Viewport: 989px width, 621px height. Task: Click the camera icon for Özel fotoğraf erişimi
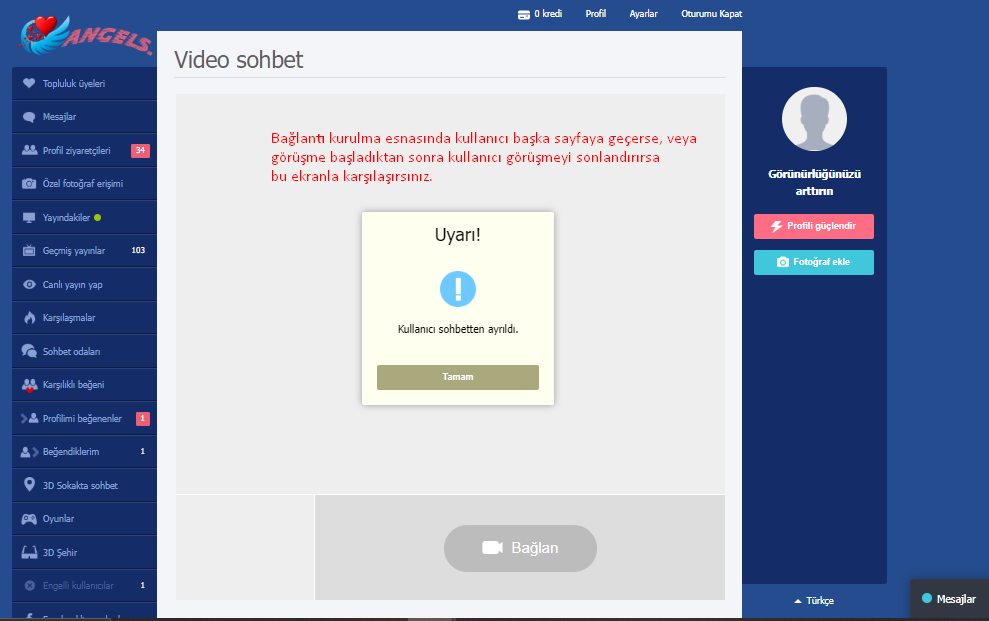pos(29,184)
